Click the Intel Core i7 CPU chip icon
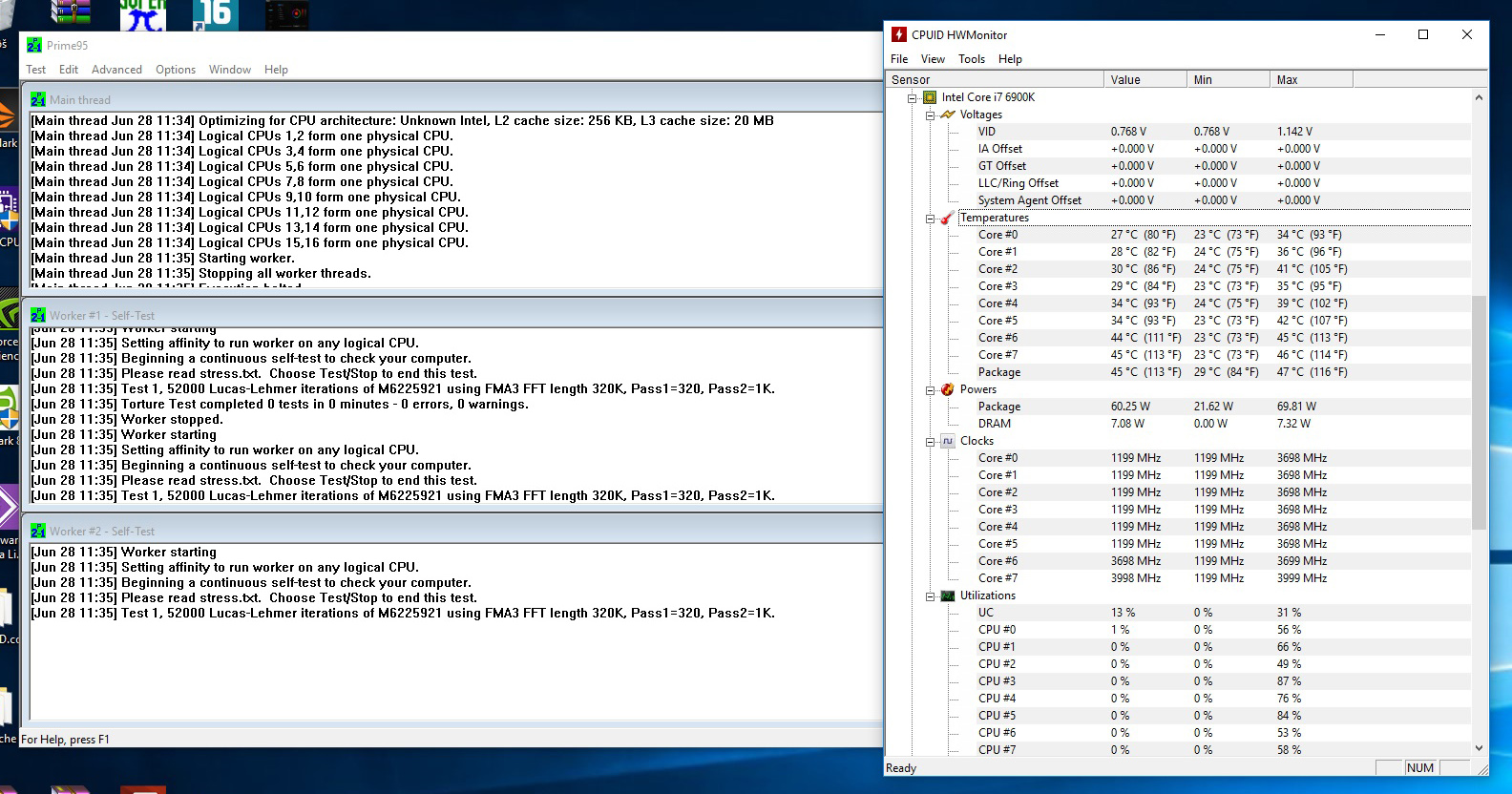 pyautogui.click(x=929, y=97)
